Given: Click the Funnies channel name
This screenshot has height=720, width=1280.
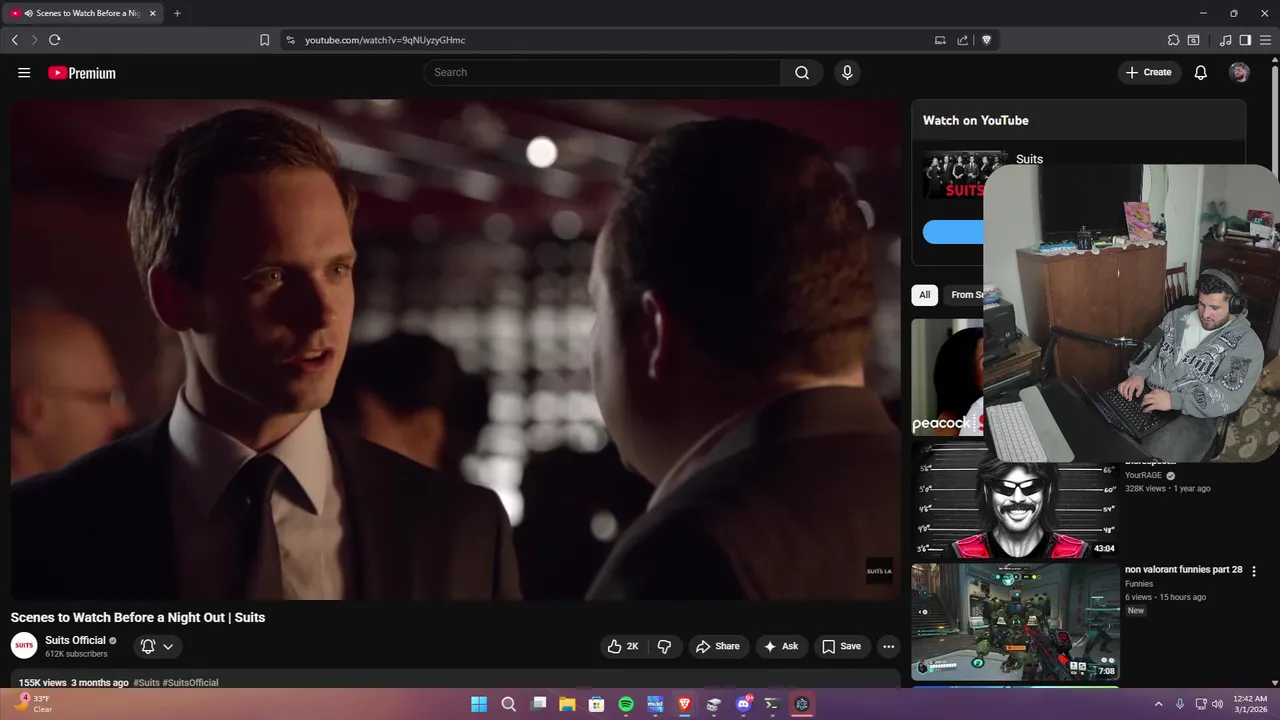Looking at the screenshot, I should (1139, 583).
